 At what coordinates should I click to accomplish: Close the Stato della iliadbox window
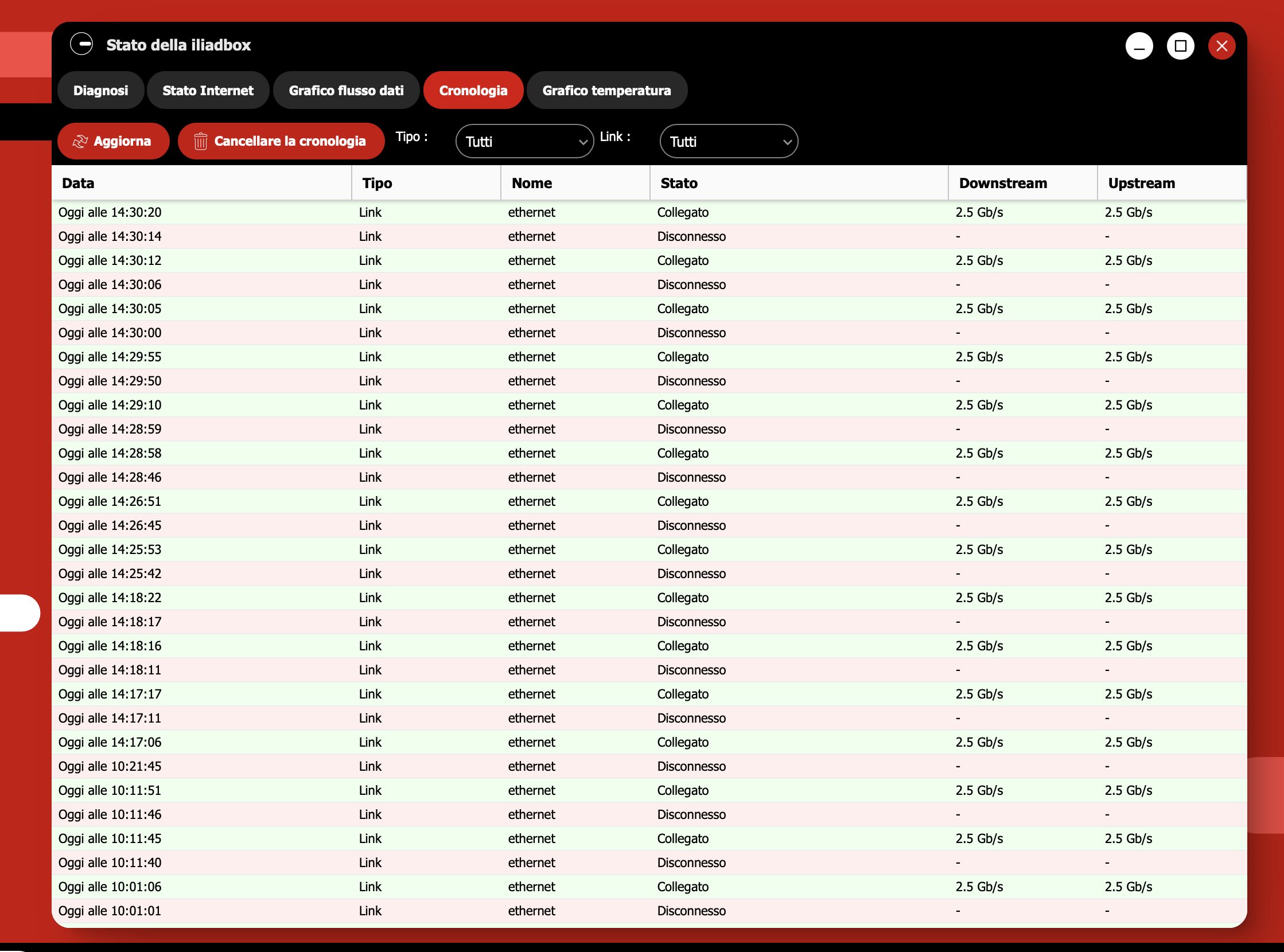point(1221,46)
